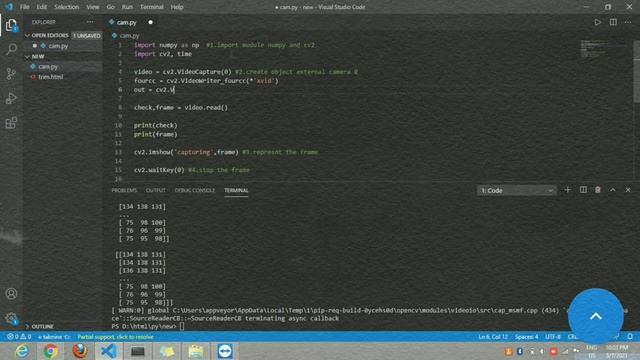Screen dimensions: 640x360
Task: Open the Run and Debug view icon
Action: coord(11,98)
